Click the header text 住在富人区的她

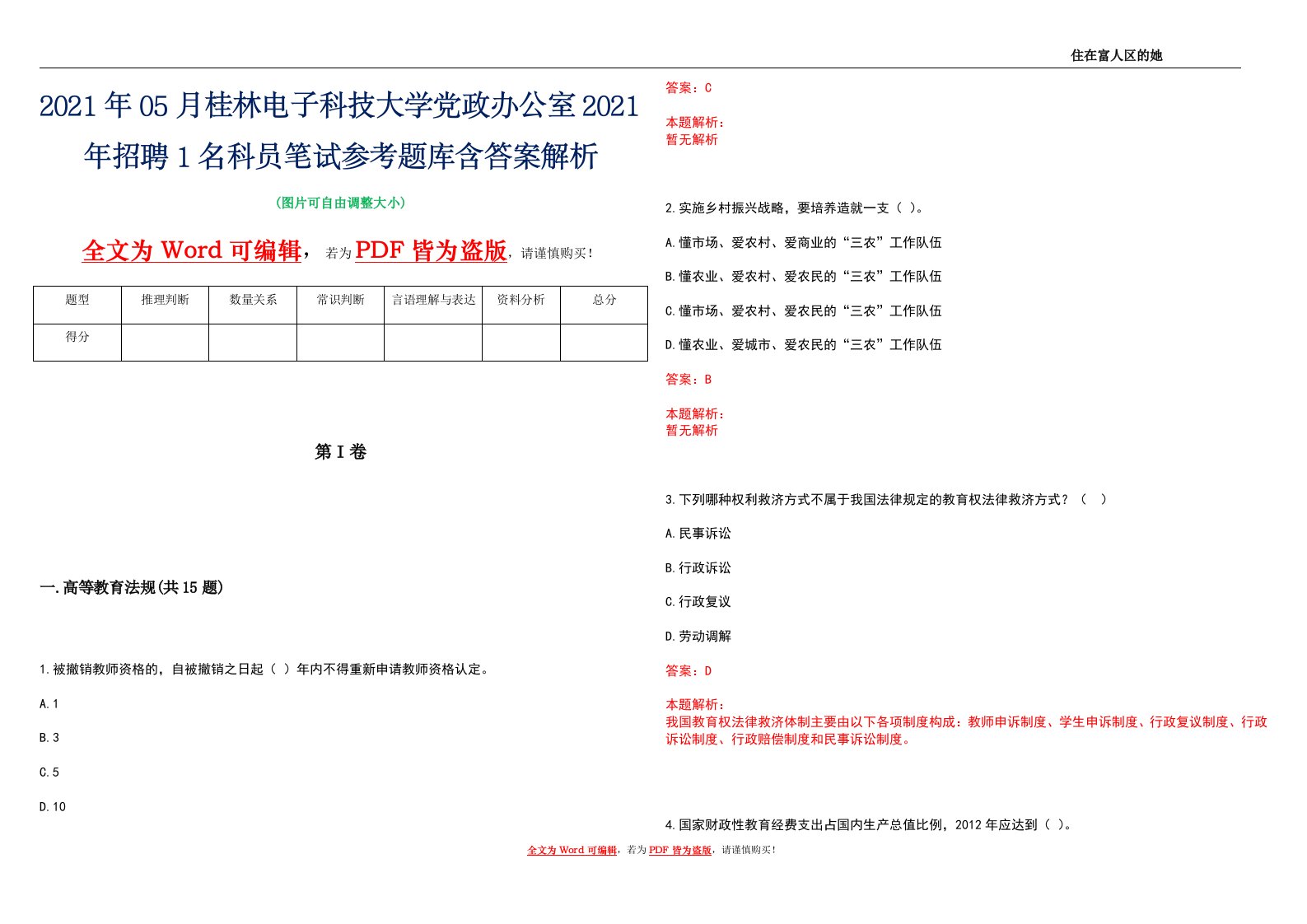[1116, 55]
